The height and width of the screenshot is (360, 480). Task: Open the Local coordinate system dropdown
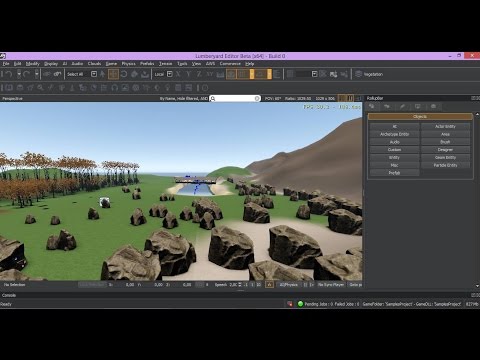170,74
